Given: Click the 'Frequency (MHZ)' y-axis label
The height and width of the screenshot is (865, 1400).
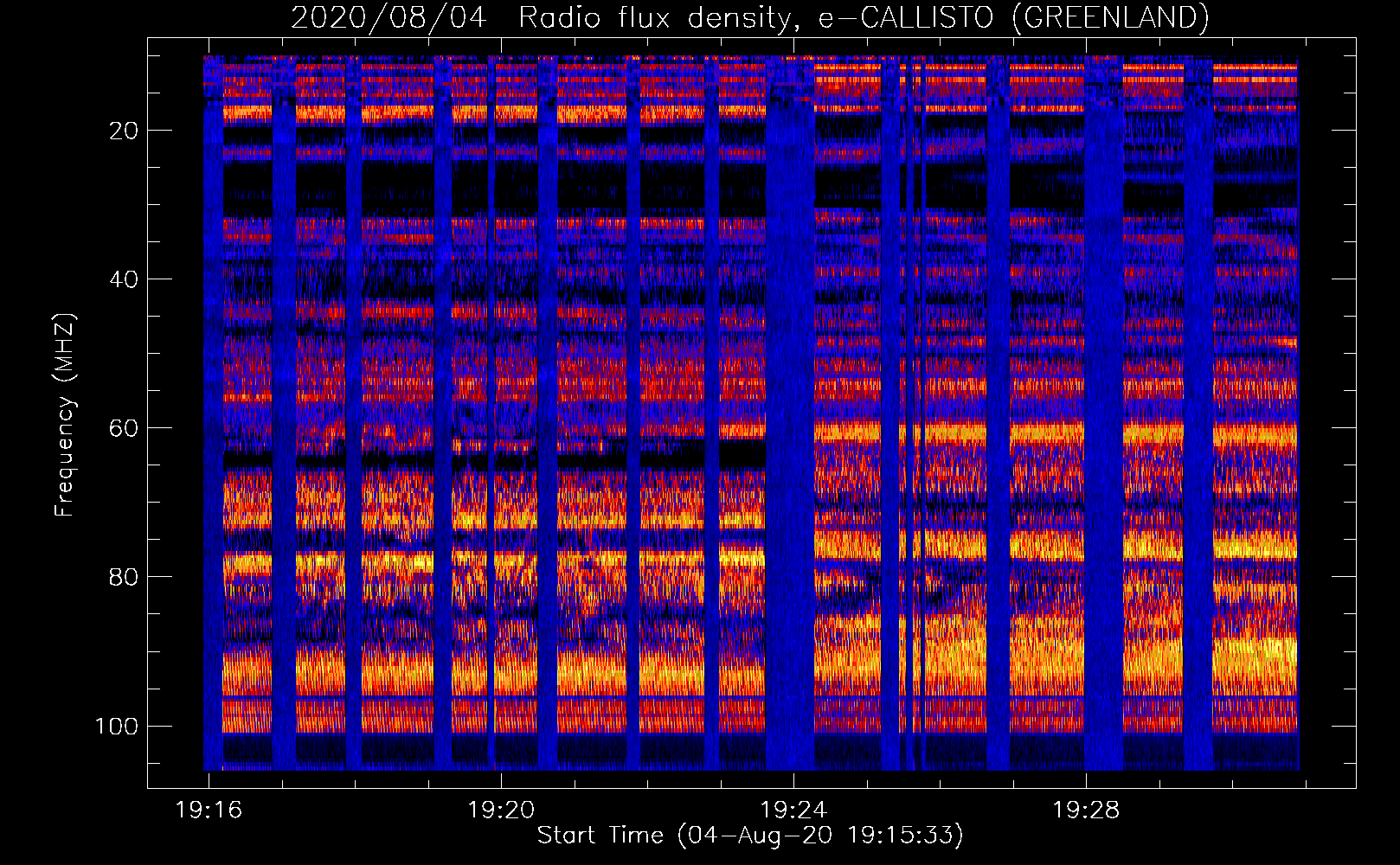Looking at the screenshot, I should [x=65, y=415].
